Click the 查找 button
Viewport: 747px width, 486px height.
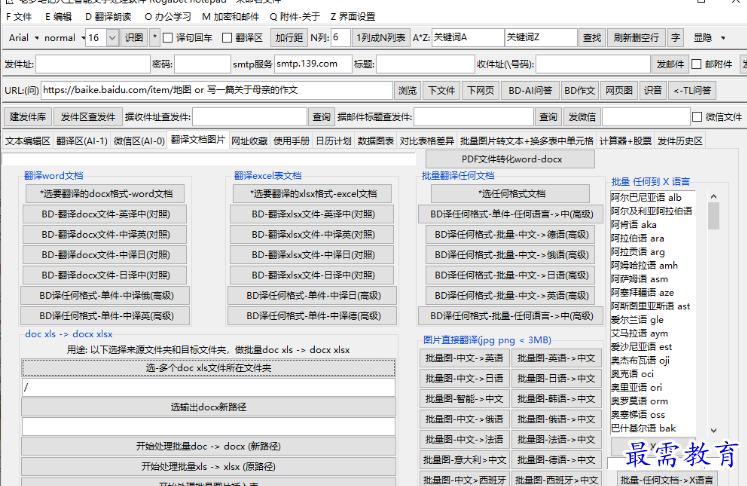coord(592,38)
